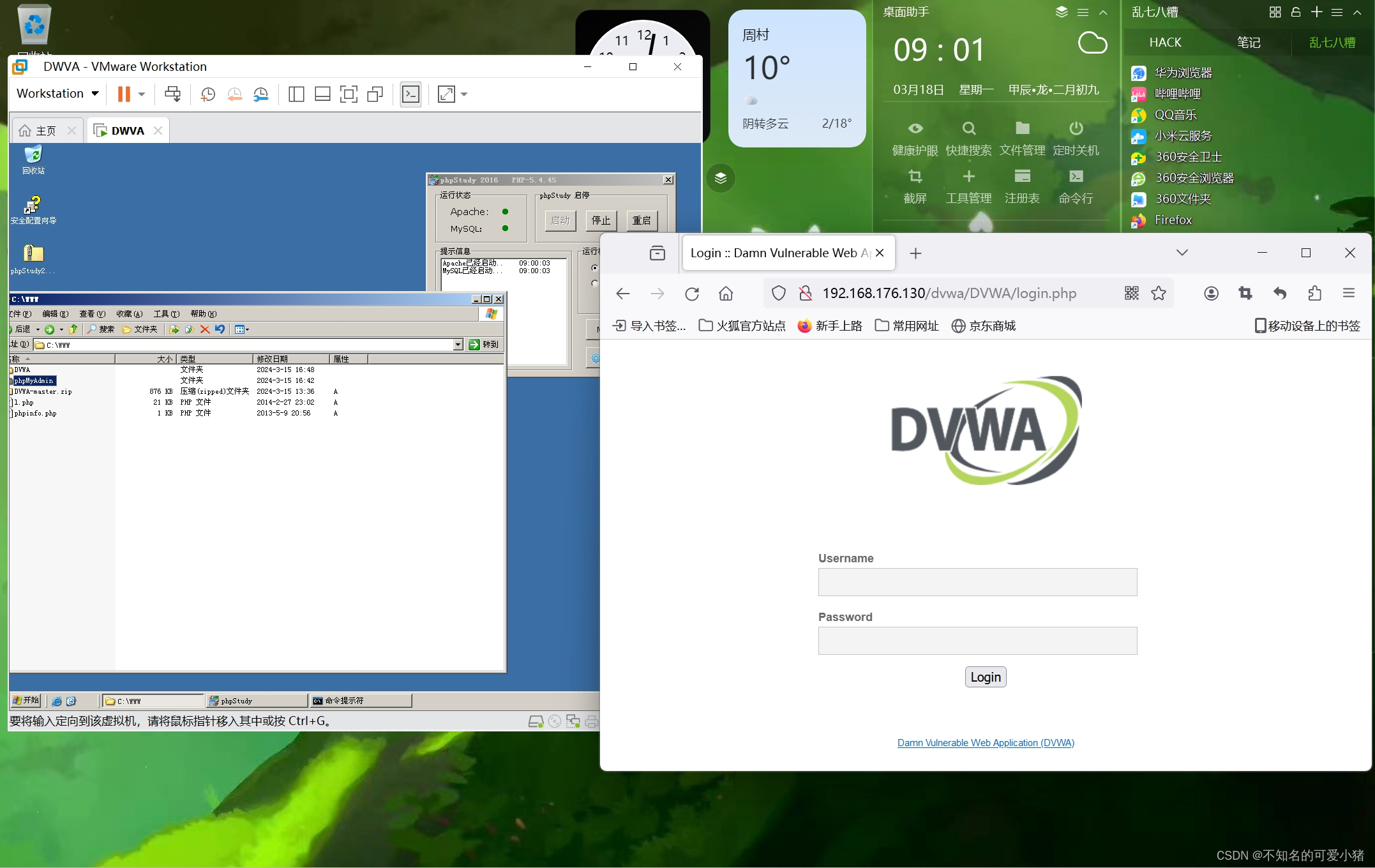Viewport: 1375px width, 868px height.
Task: Click the phpStudy taskbar button in the VM
Action: pos(257,701)
